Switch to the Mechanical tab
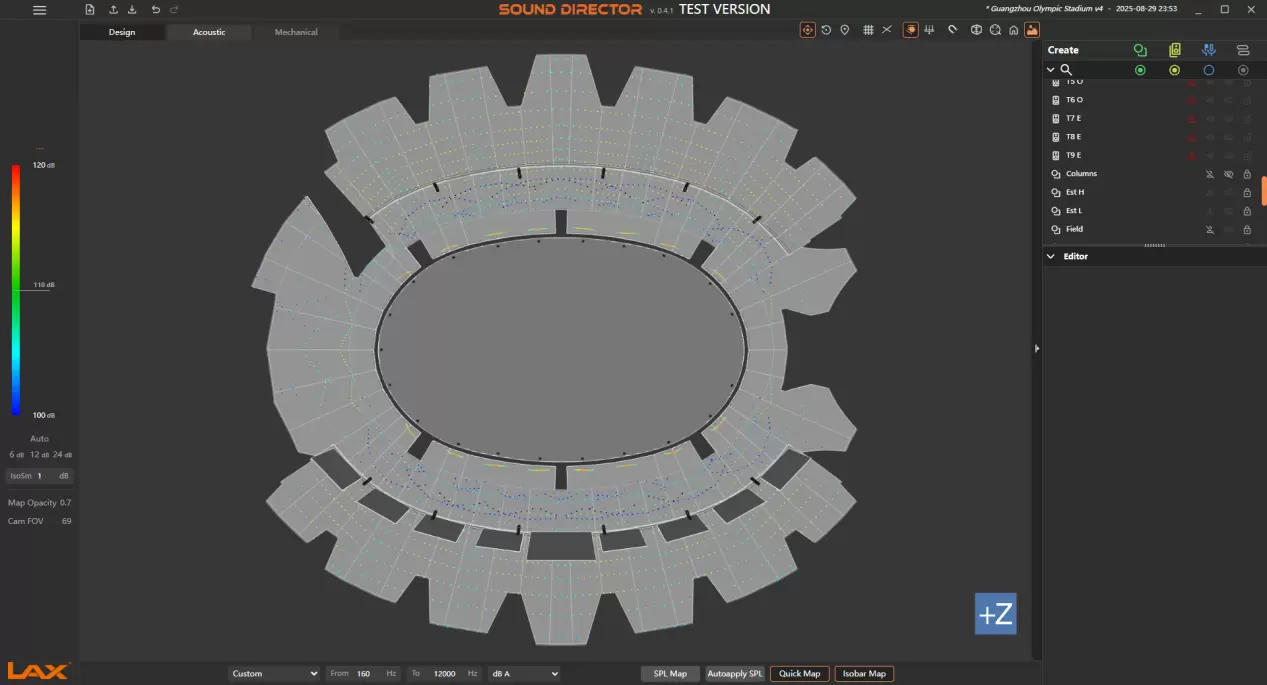Viewport: 1267px width, 685px height. (296, 32)
